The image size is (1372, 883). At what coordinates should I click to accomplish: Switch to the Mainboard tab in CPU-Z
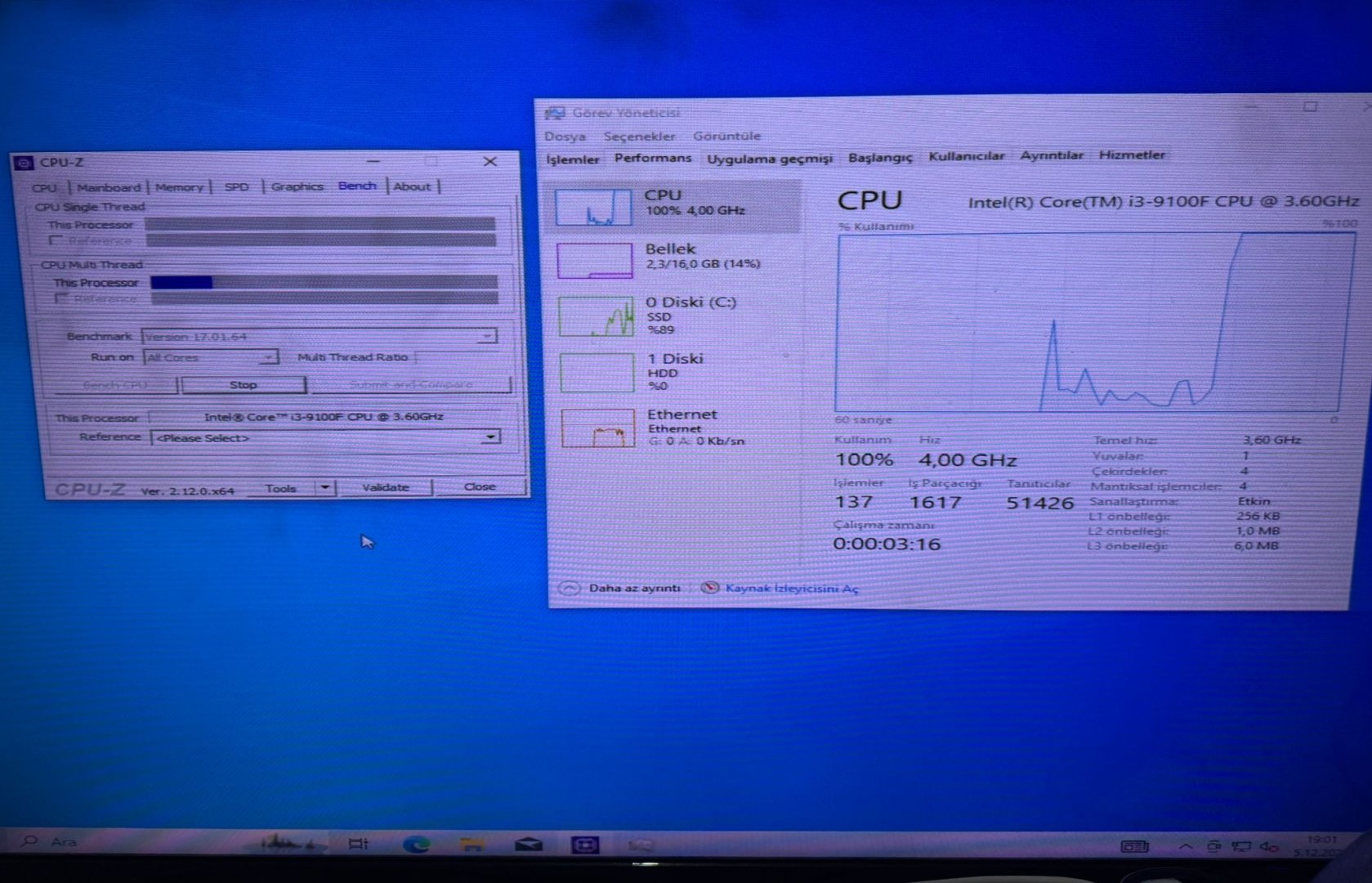(109, 187)
